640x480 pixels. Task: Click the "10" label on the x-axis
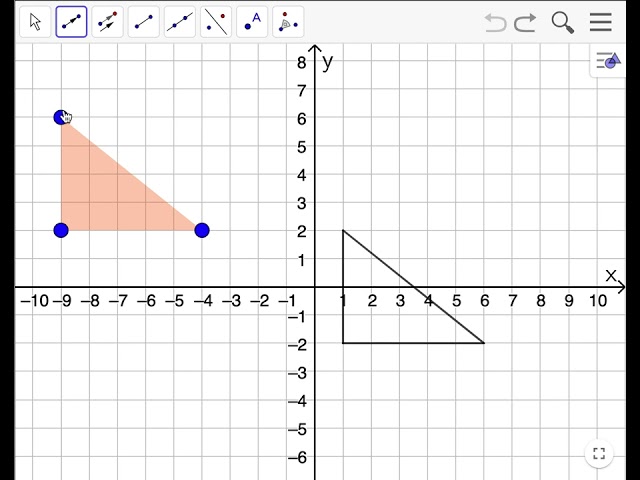(x=598, y=301)
